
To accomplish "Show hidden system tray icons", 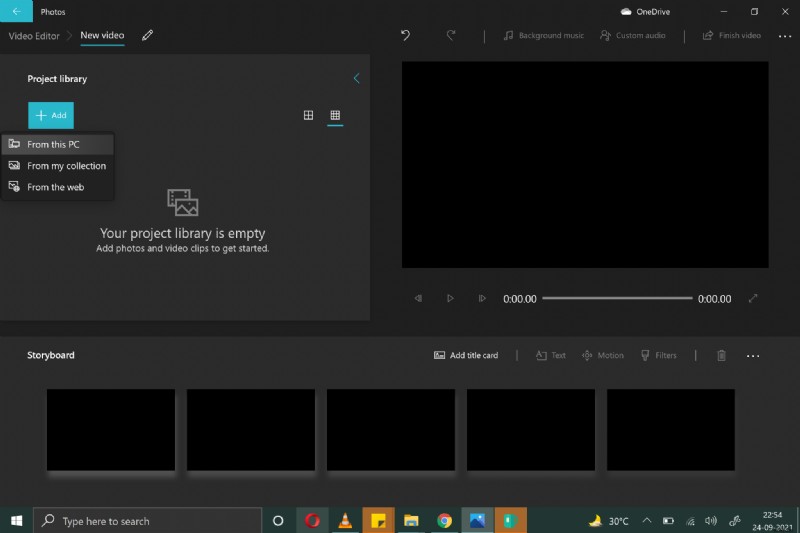I will pos(646,521).
